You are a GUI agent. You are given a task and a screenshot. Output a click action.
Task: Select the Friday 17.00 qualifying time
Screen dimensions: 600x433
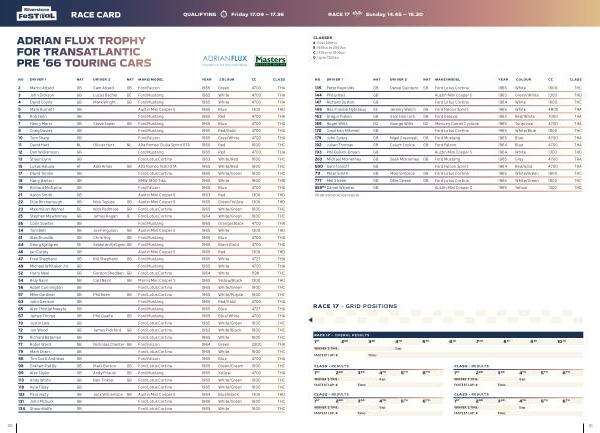(257, 14)
